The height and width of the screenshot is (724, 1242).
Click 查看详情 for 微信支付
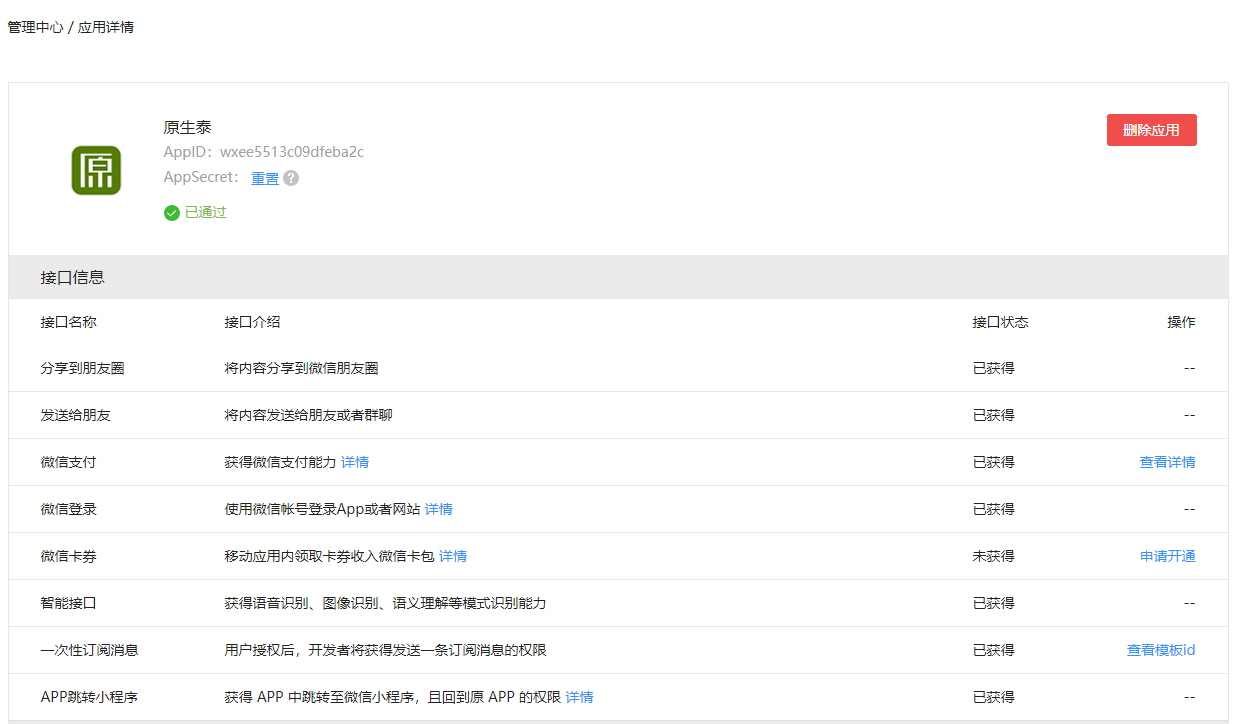click(x=1167, y=462)
